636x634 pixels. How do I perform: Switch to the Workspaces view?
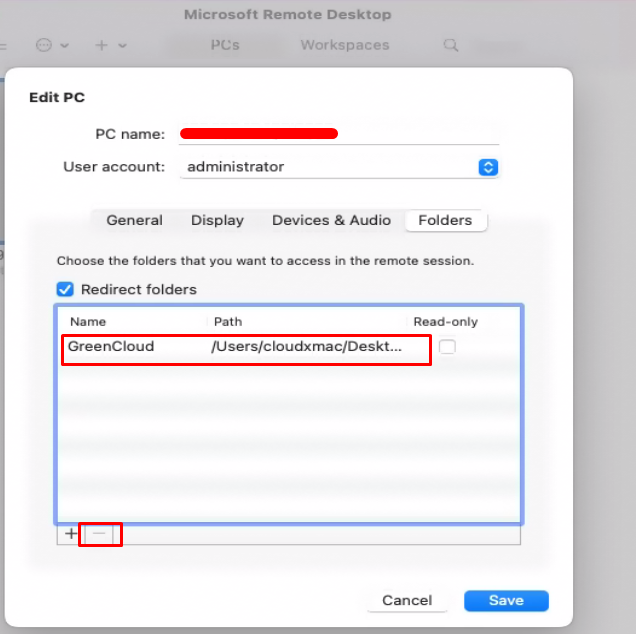pyautogui.click(x=345, y=45)
